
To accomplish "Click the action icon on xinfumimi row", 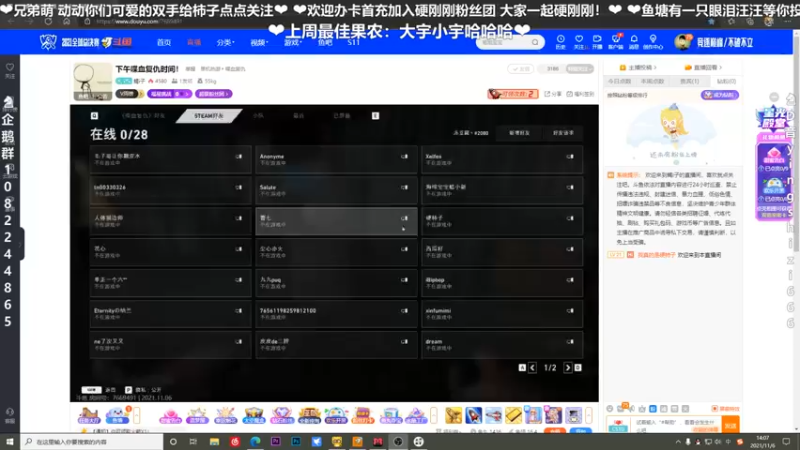I will 570,311.
